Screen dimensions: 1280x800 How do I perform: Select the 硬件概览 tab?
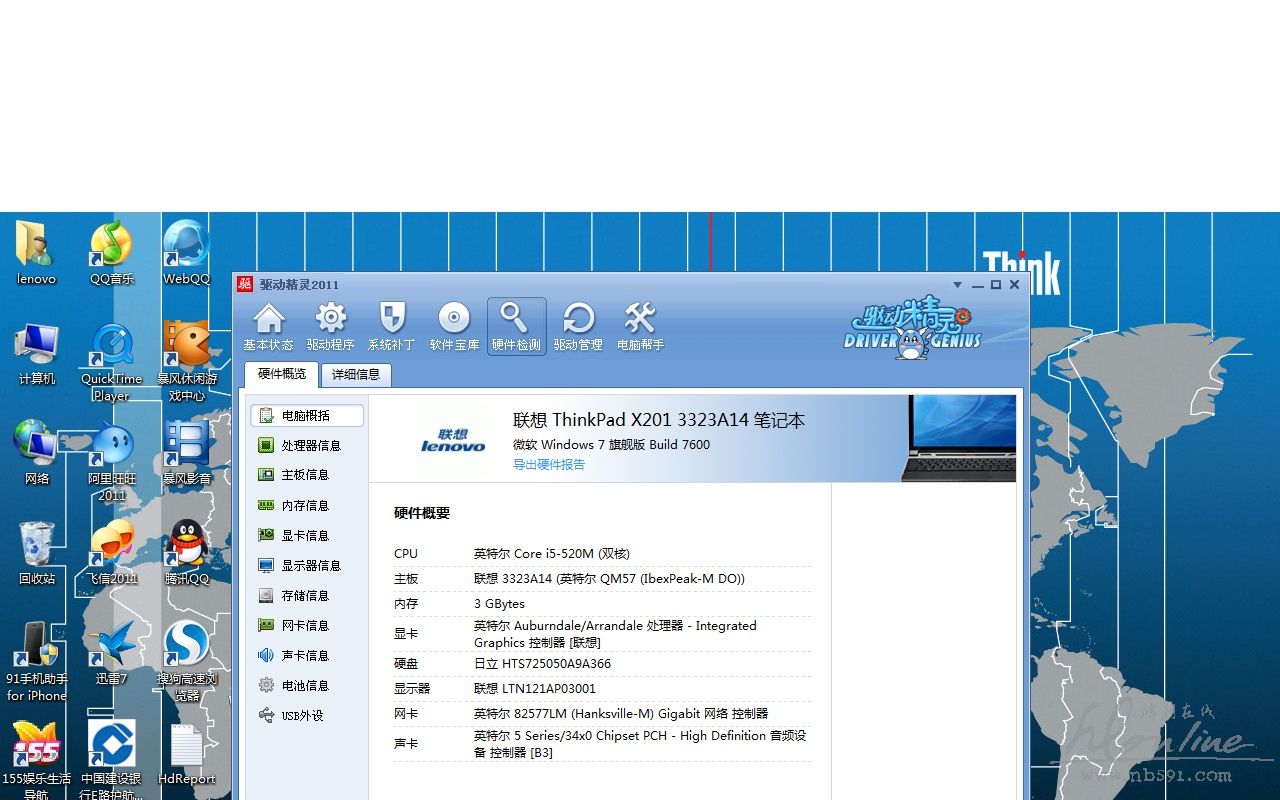[x=282, y=375]
